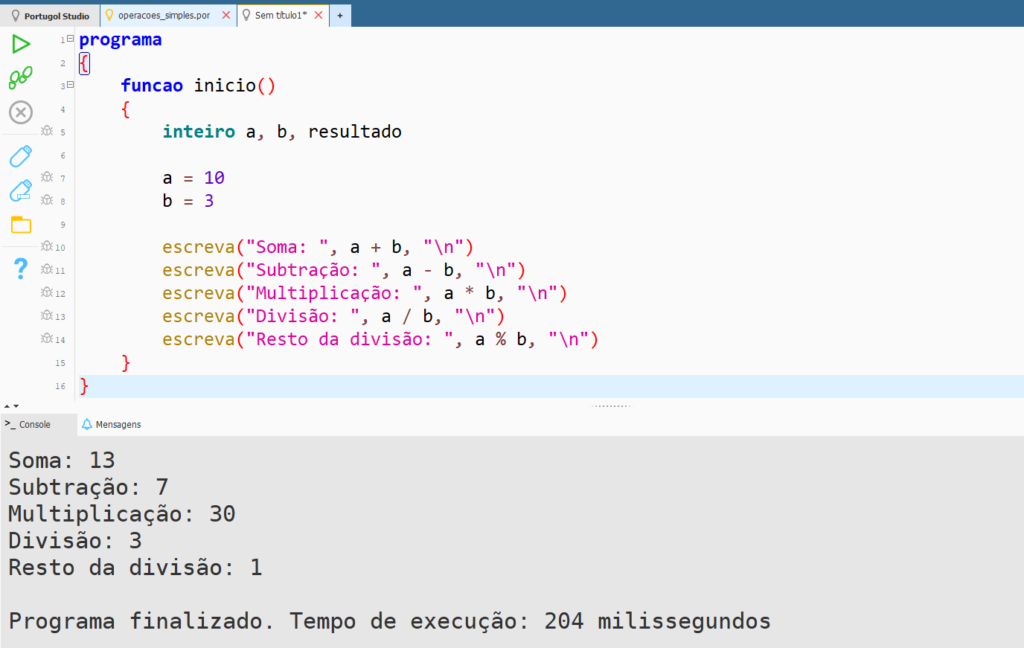1024x648 pixels.
Task: Click the Portugol Studio home tab
Action: [x=50, y=16]
